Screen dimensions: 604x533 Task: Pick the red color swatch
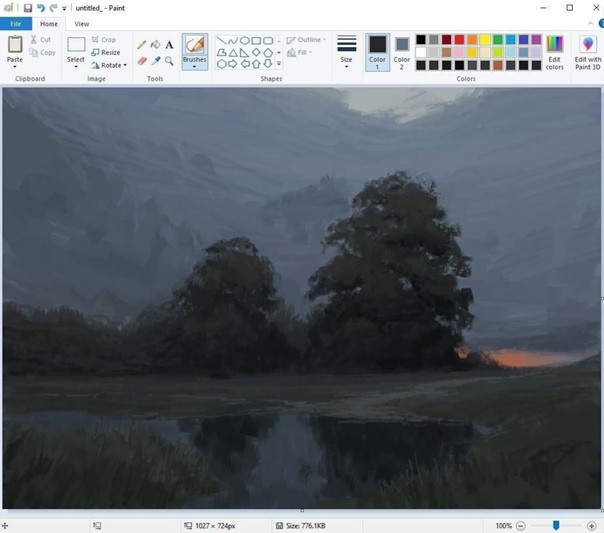tap(459, 40)
